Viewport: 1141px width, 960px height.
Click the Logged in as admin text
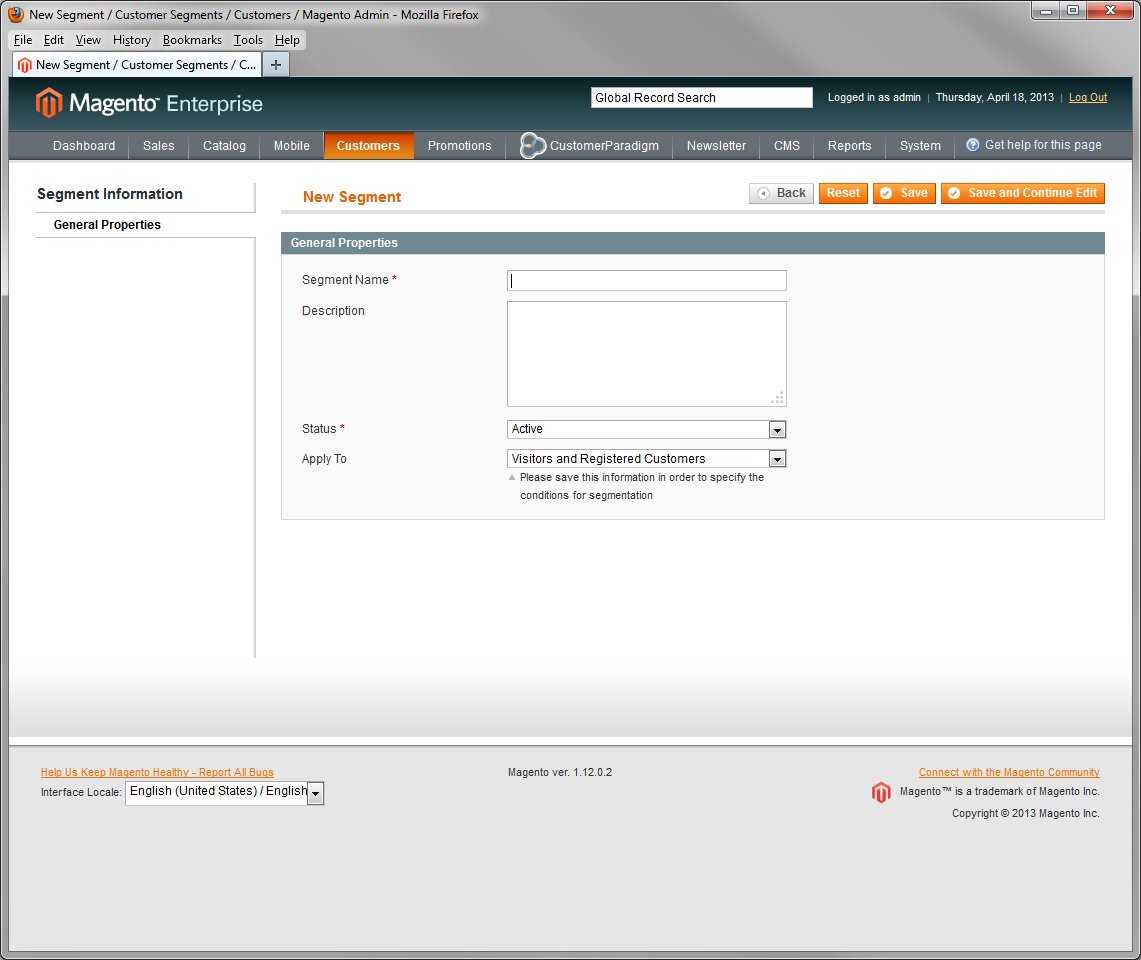[x=874, y=98]
